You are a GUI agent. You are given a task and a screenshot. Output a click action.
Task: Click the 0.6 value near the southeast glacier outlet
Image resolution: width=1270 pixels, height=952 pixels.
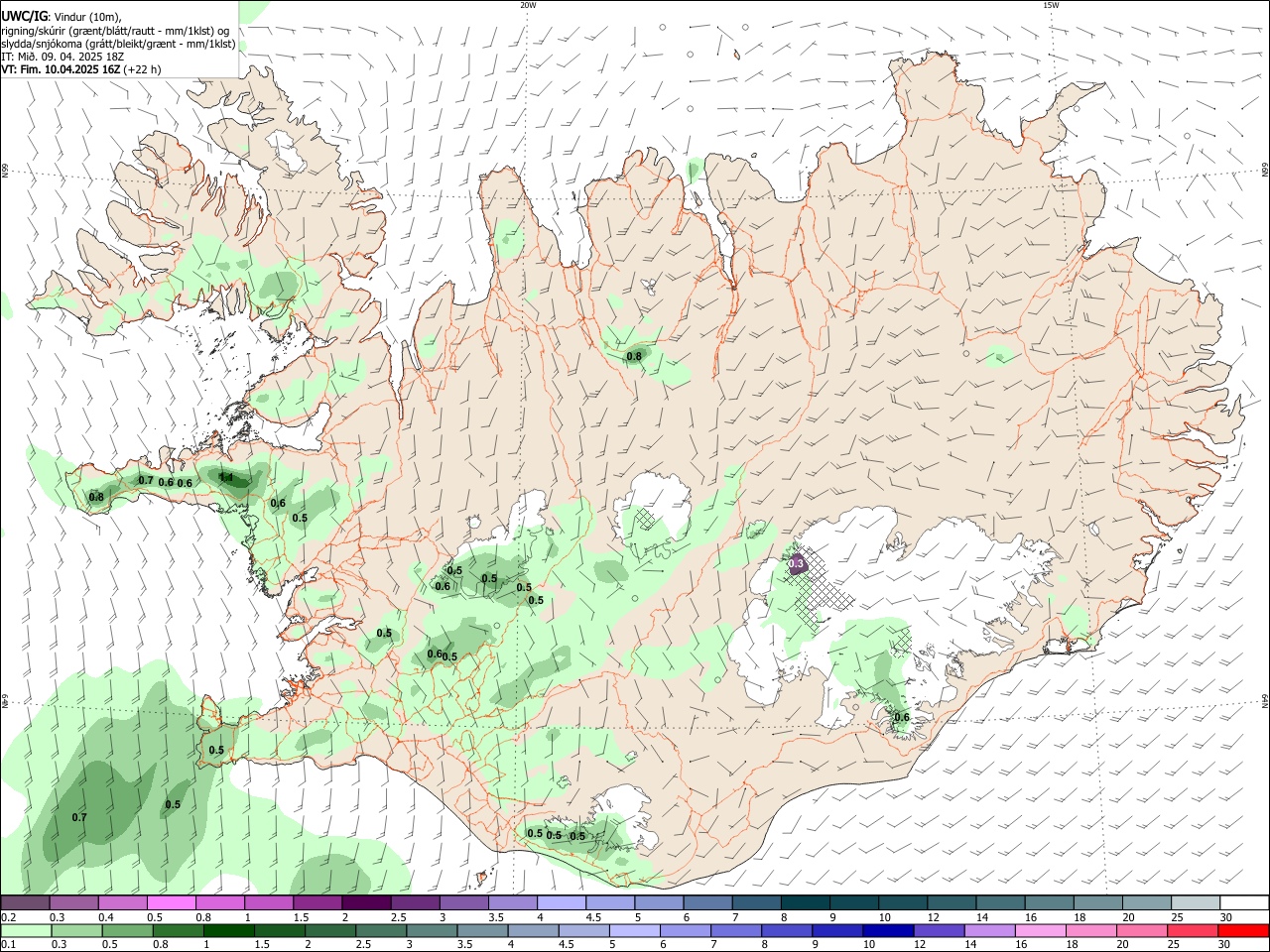[902, 717]
